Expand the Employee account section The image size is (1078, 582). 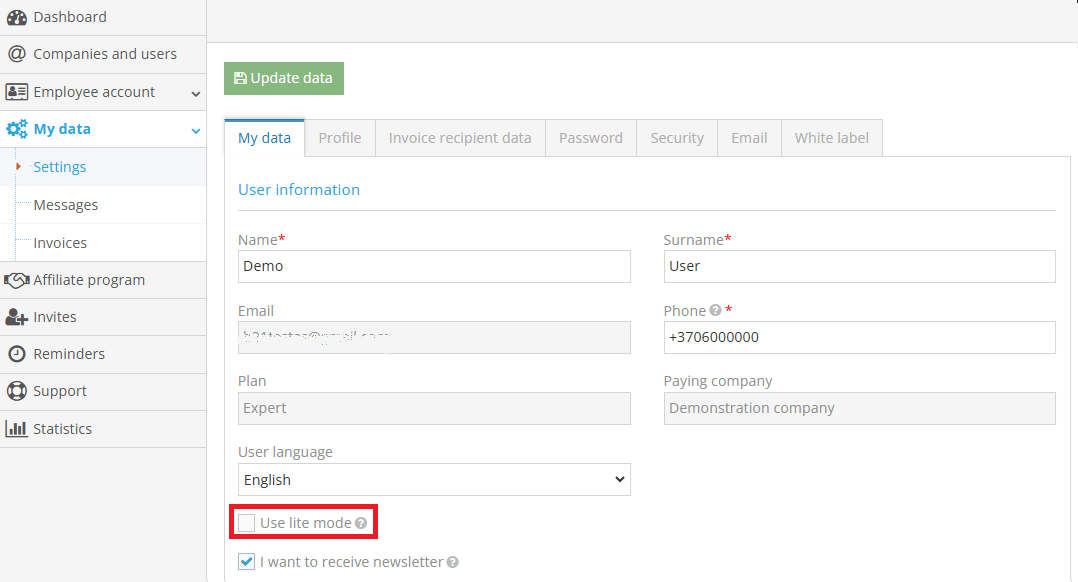point(195,91)
